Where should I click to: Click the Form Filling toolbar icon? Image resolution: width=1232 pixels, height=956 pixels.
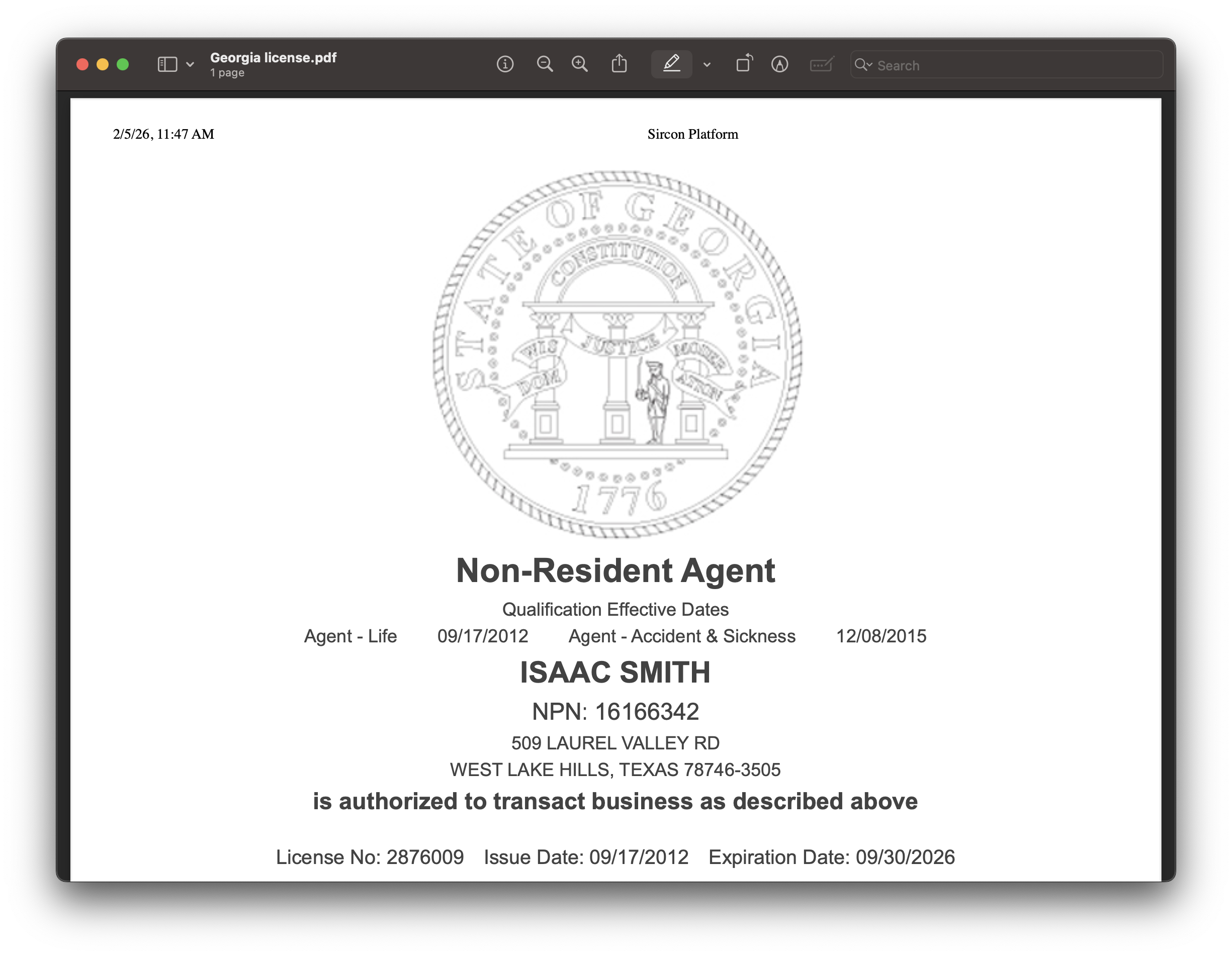821,64
